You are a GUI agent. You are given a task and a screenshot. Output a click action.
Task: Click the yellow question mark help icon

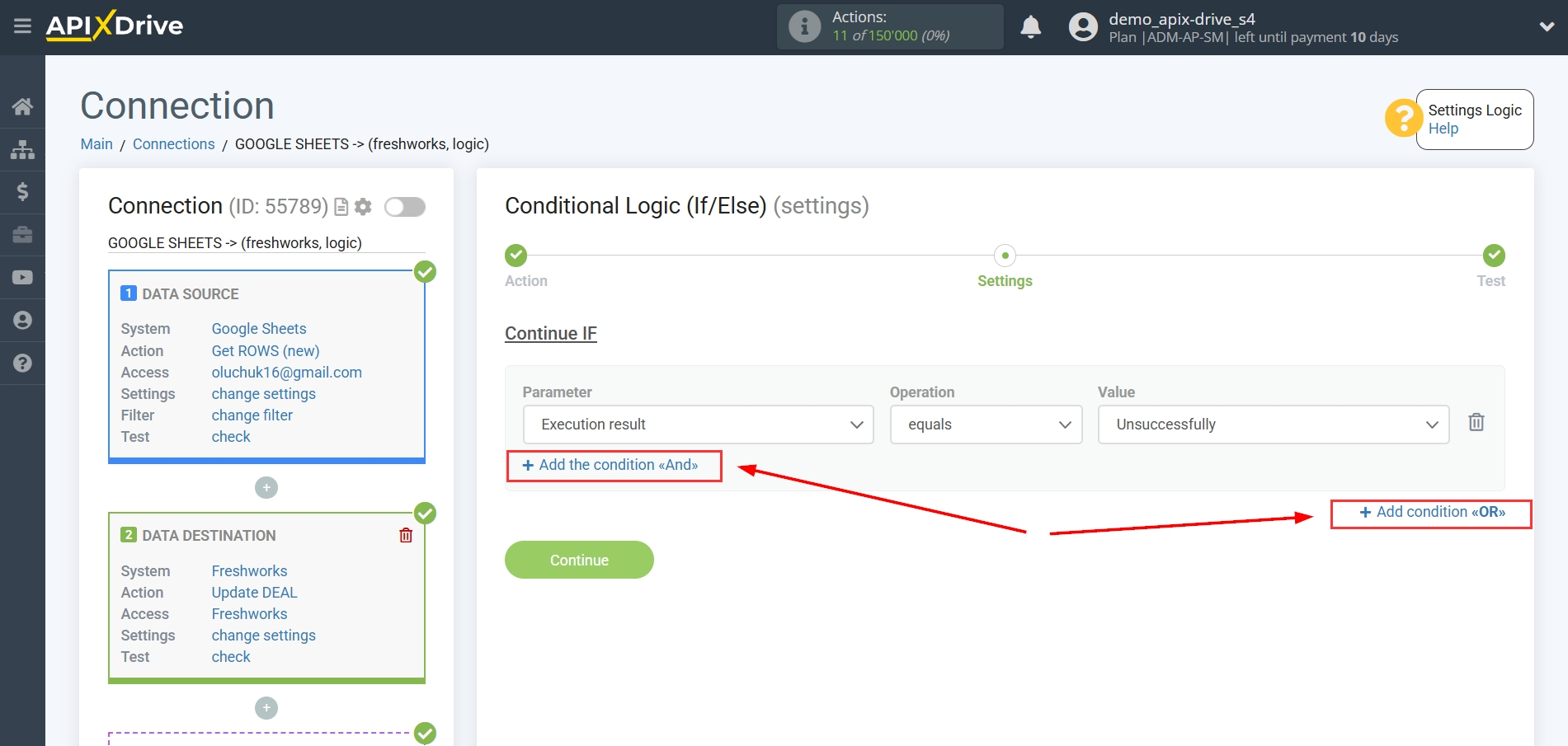coord(1402,118)
